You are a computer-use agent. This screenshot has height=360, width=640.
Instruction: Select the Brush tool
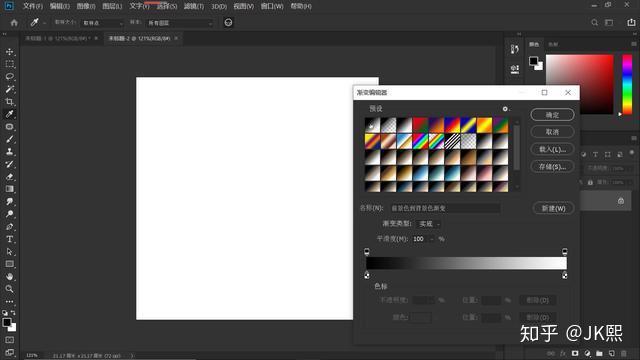coord(9,139)
